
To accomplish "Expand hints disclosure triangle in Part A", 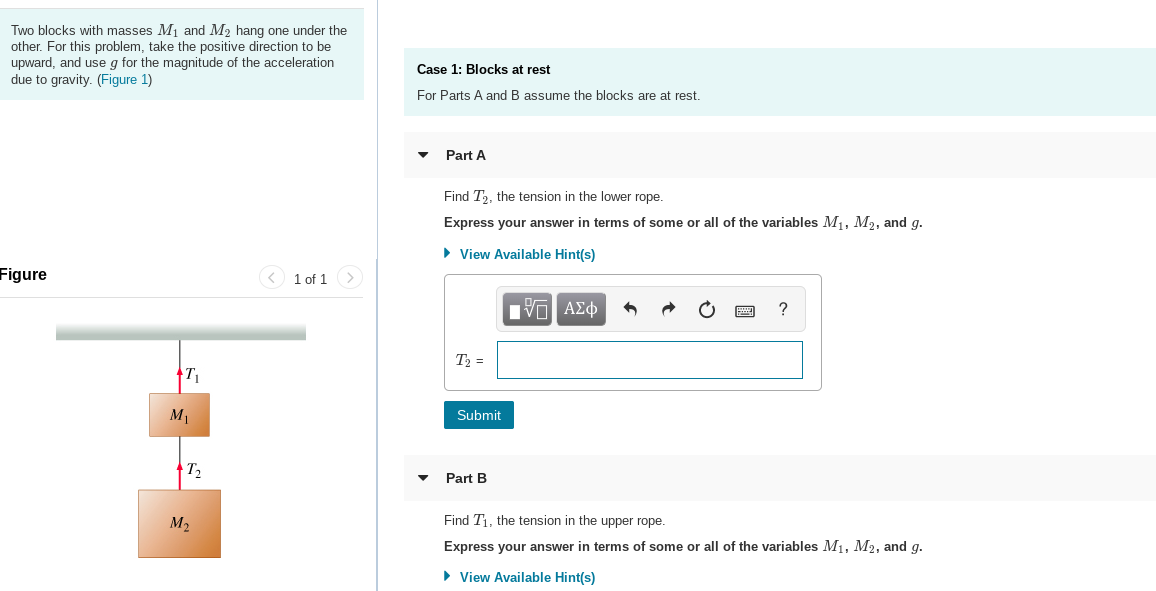I will point(446,254).
